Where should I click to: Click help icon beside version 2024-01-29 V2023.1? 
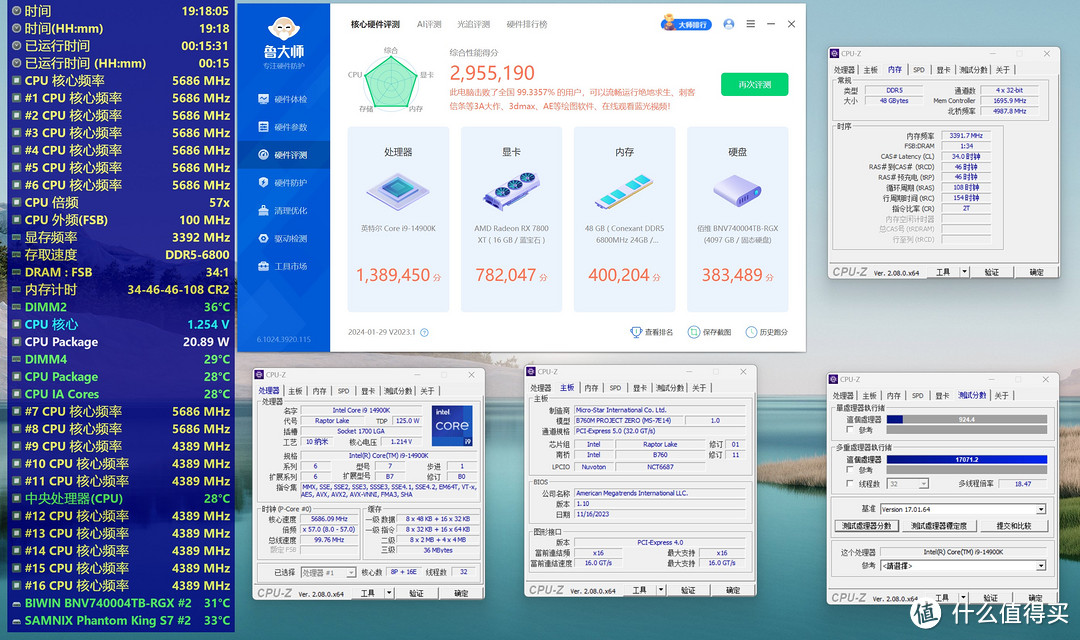pos(424,332)
